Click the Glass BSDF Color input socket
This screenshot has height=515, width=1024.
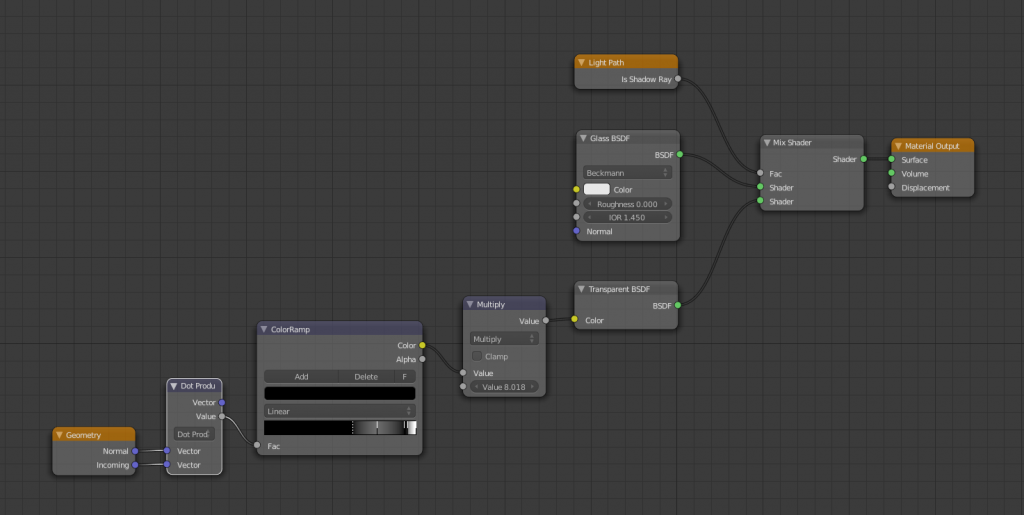[576, 189]
